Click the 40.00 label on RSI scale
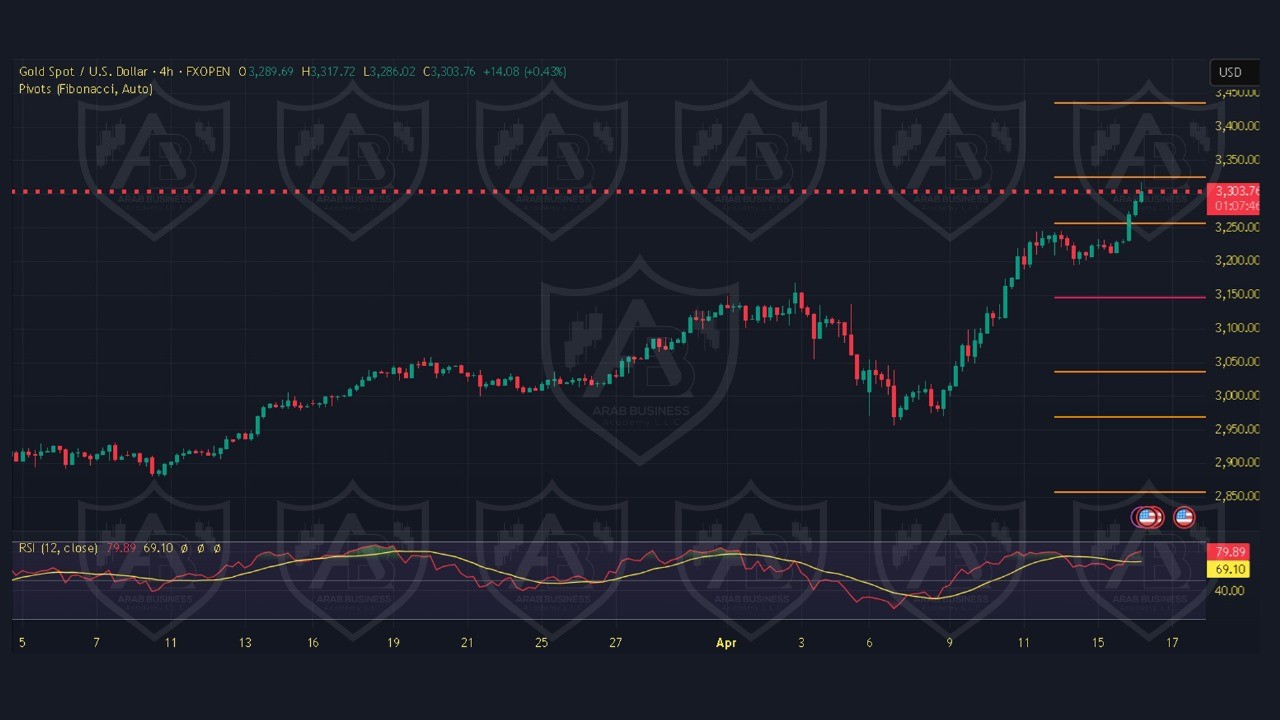Screen dimensions: 1280x720 pyautogui.click(x=1229, y=590)
